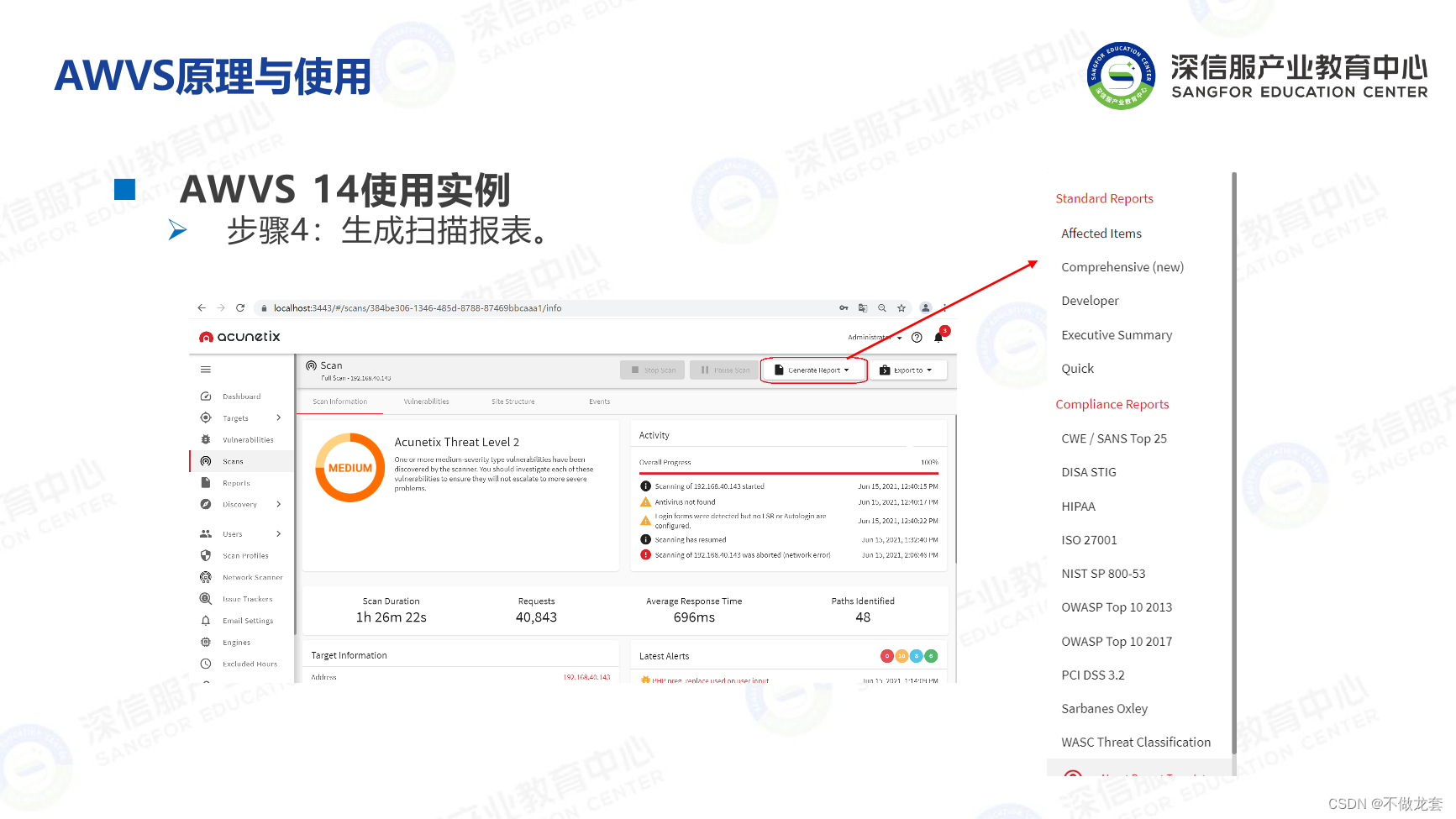The image size is (1456, 819).
Task: Click the saved password key icon
Action: (844, 308)
